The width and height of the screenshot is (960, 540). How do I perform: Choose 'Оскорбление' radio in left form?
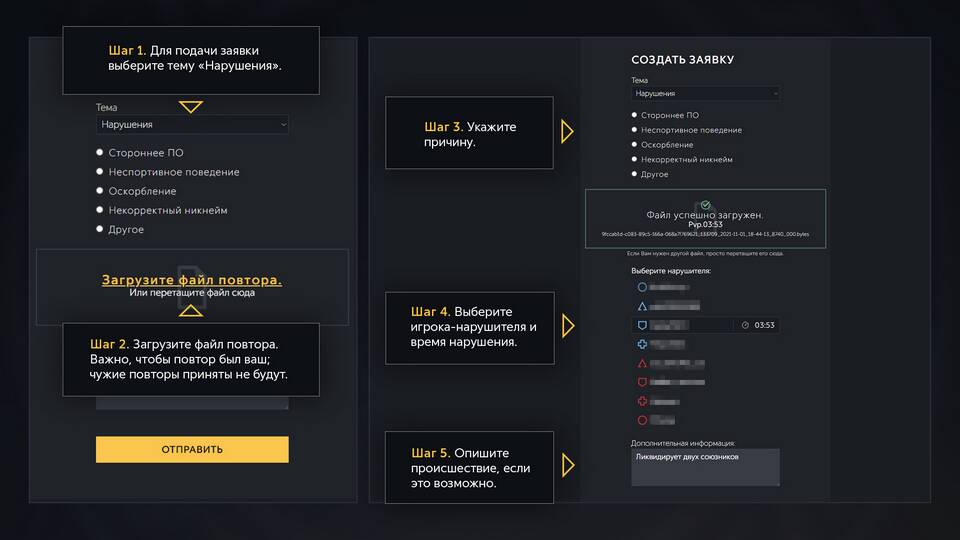coord(100,191)
